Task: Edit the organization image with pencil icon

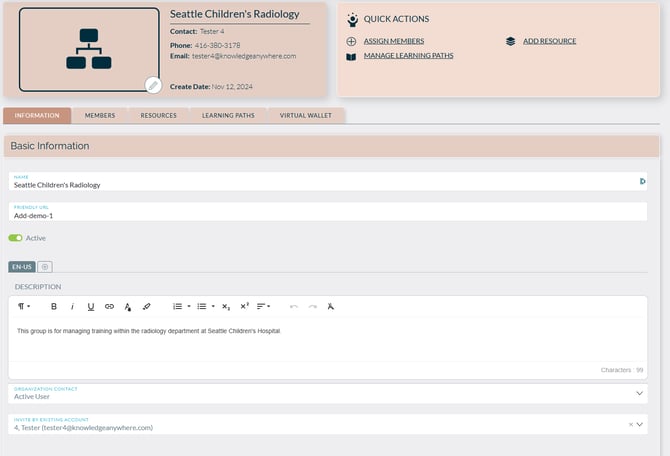Action: (153, 85)
